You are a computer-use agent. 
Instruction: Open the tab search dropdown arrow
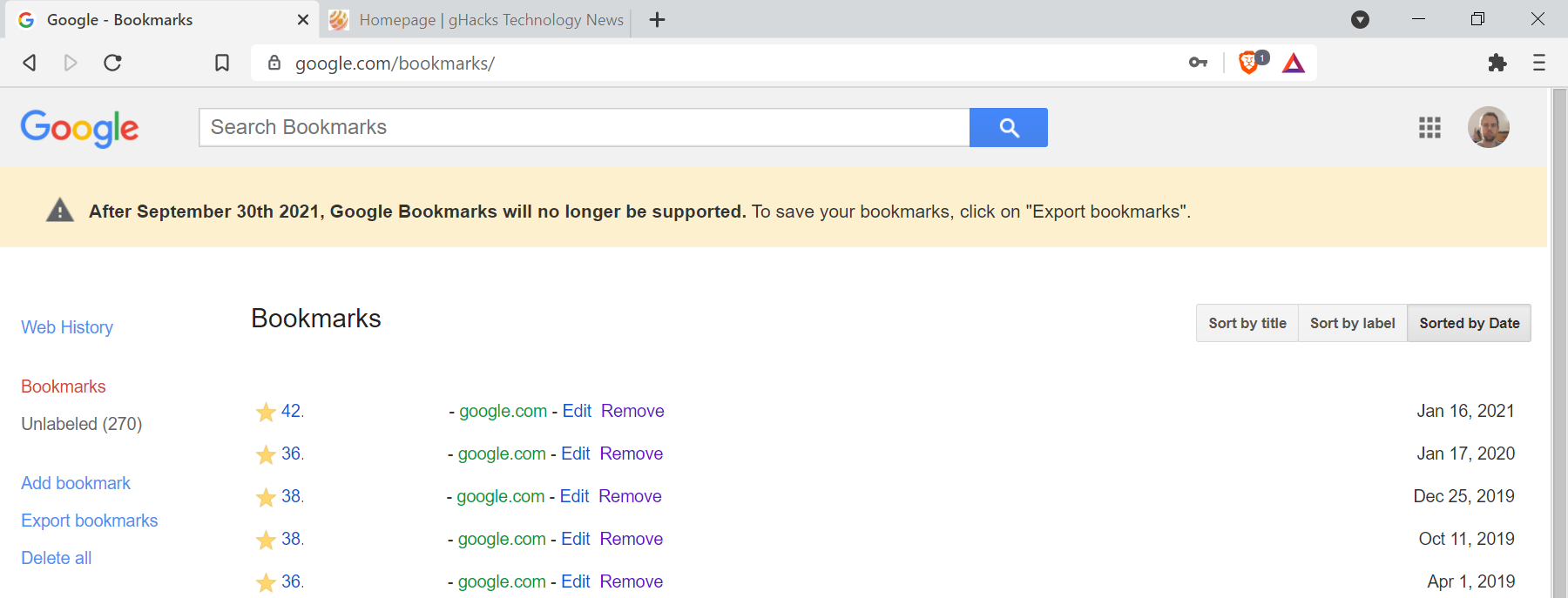click(x=1360, y=19)
